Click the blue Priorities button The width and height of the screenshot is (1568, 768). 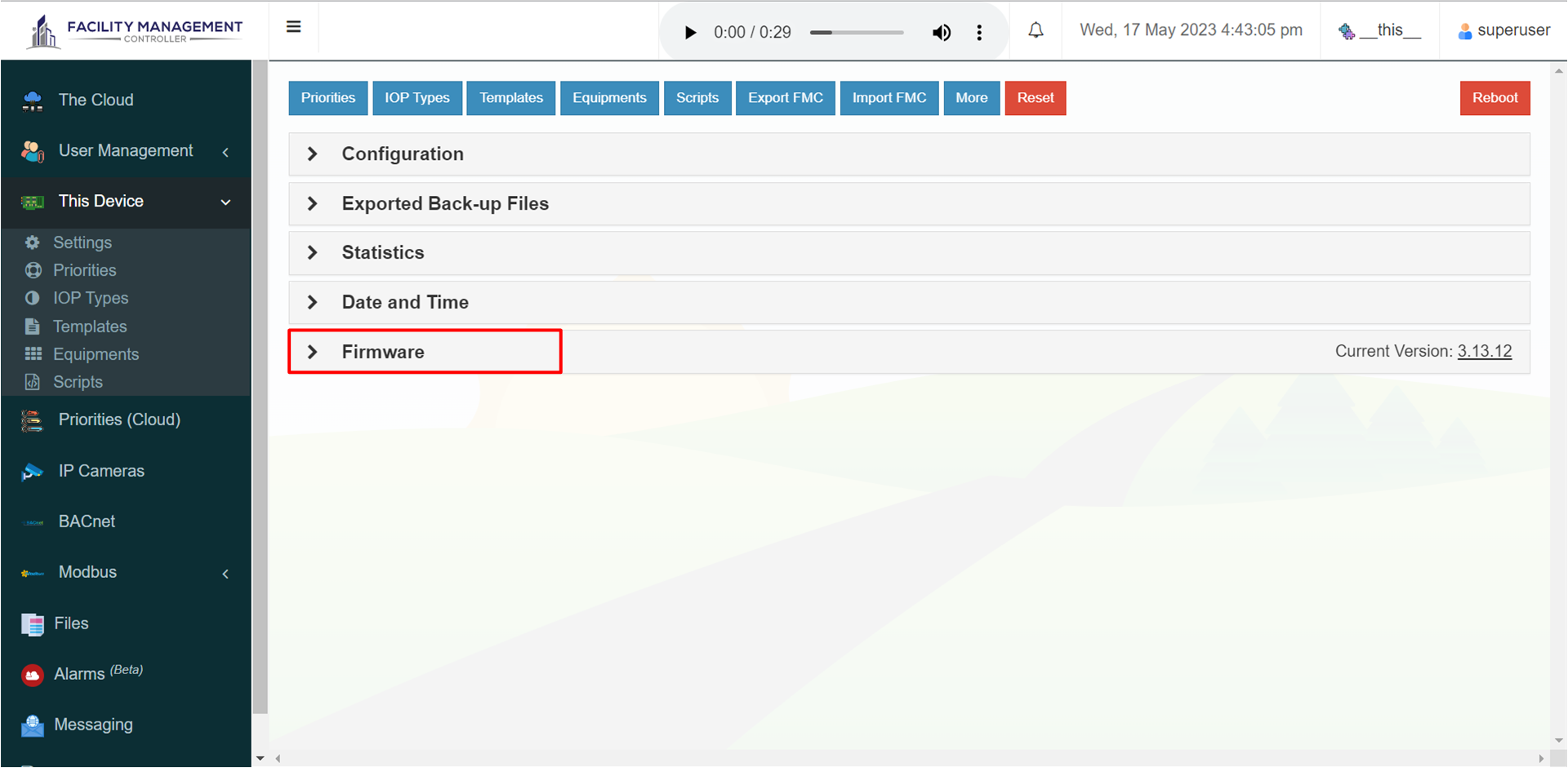(328, 98)
